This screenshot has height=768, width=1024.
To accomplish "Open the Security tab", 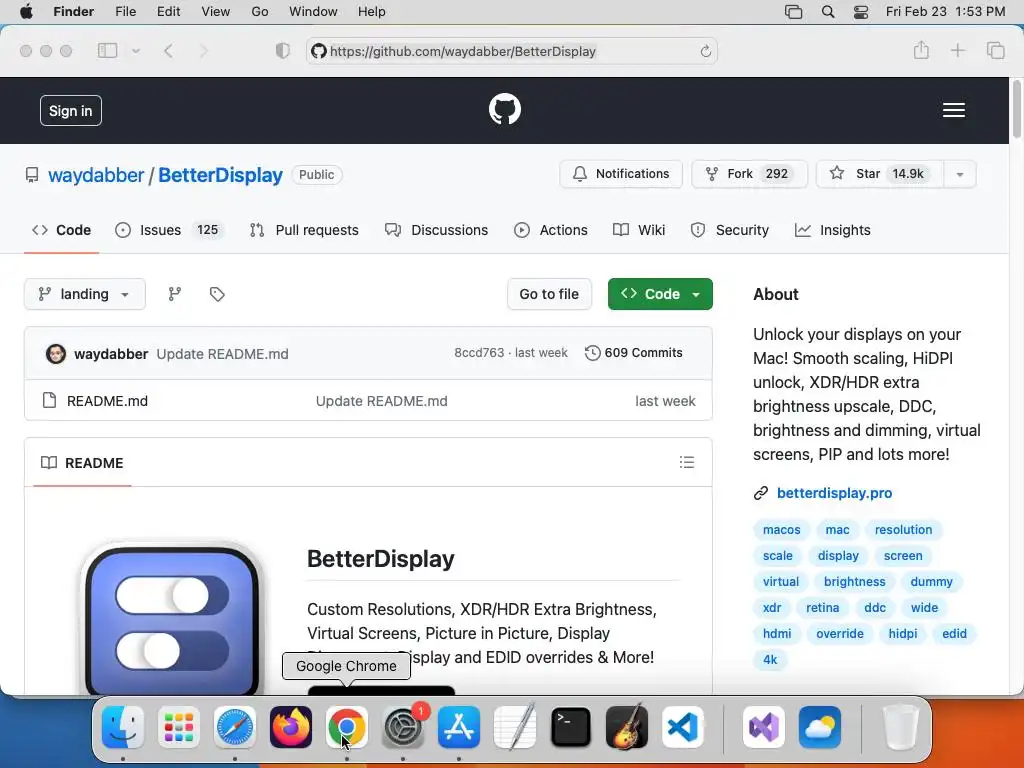I will pyautogui.click(x=729, y=230).
